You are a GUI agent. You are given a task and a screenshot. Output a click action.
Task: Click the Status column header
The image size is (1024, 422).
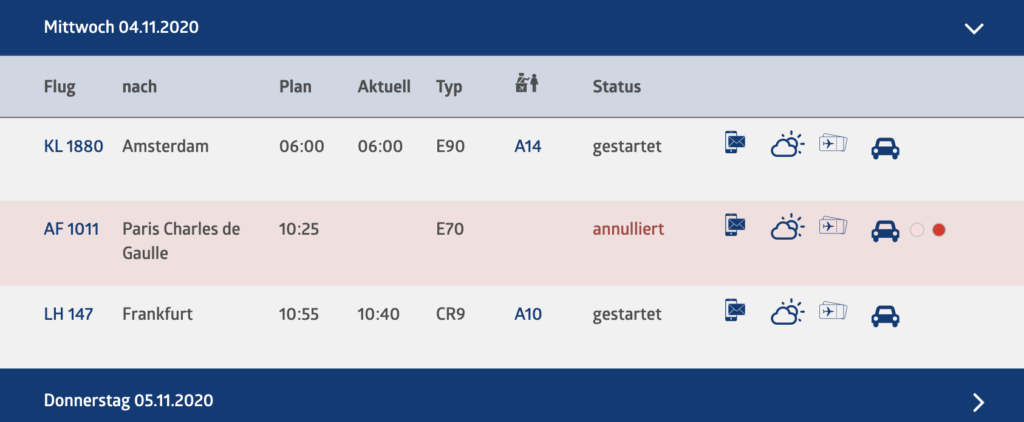[x=616, y=86]
